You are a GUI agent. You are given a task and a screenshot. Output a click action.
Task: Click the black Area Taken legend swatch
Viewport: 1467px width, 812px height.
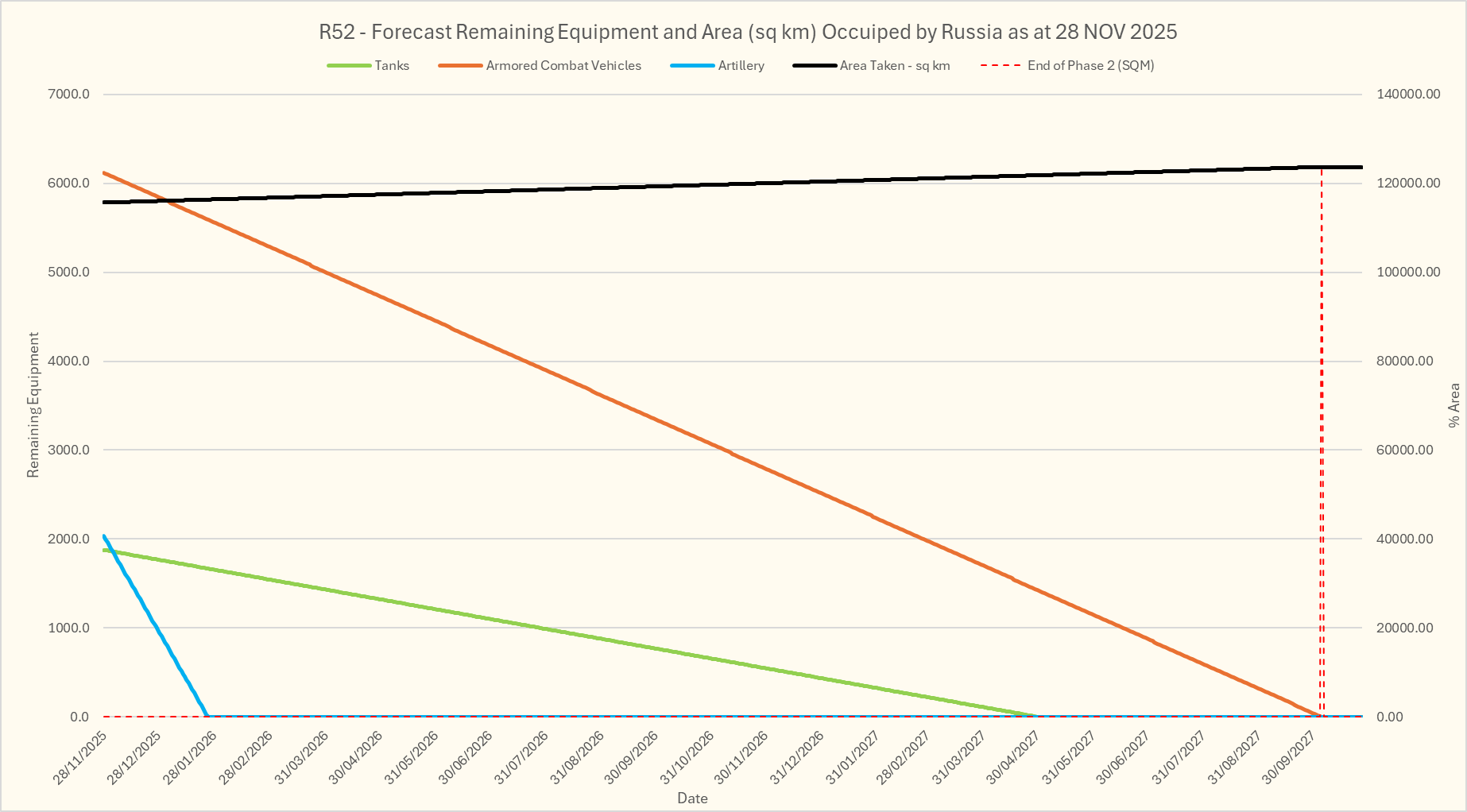coord(815,66)
